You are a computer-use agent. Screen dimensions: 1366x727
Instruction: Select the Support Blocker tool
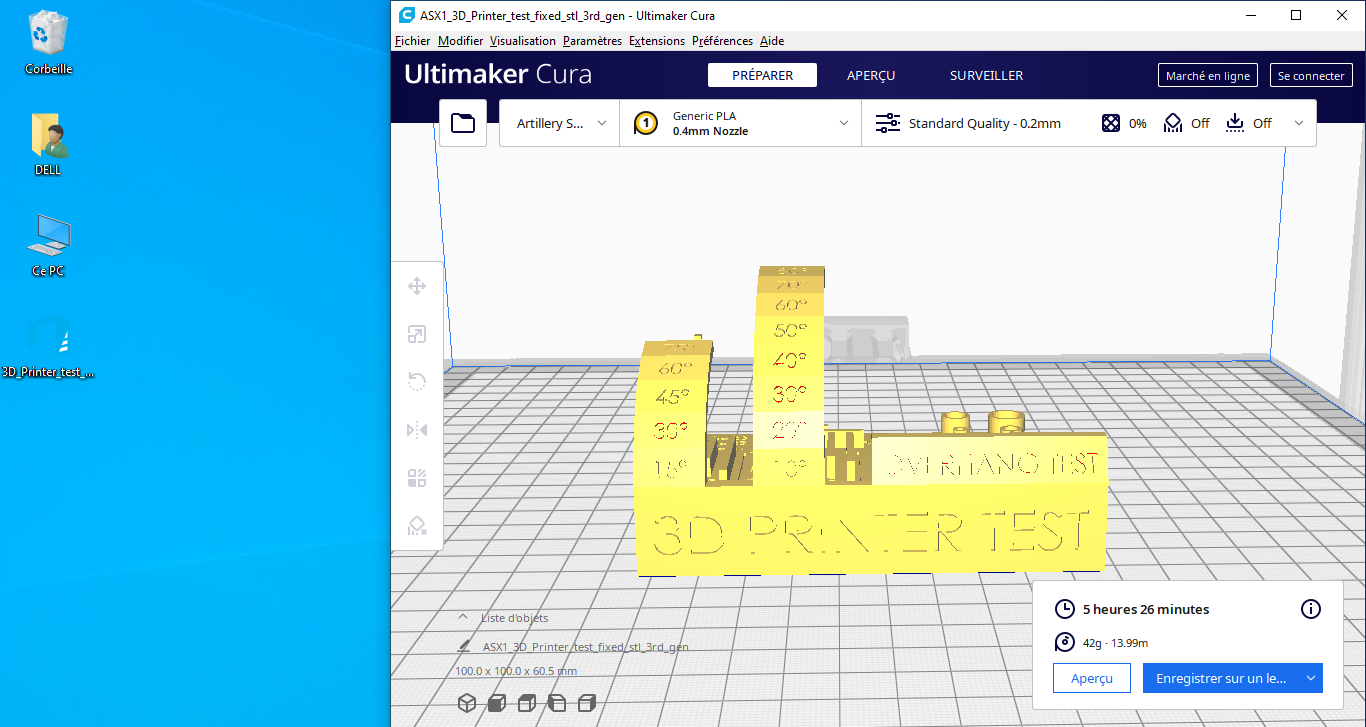coord(417,525)
